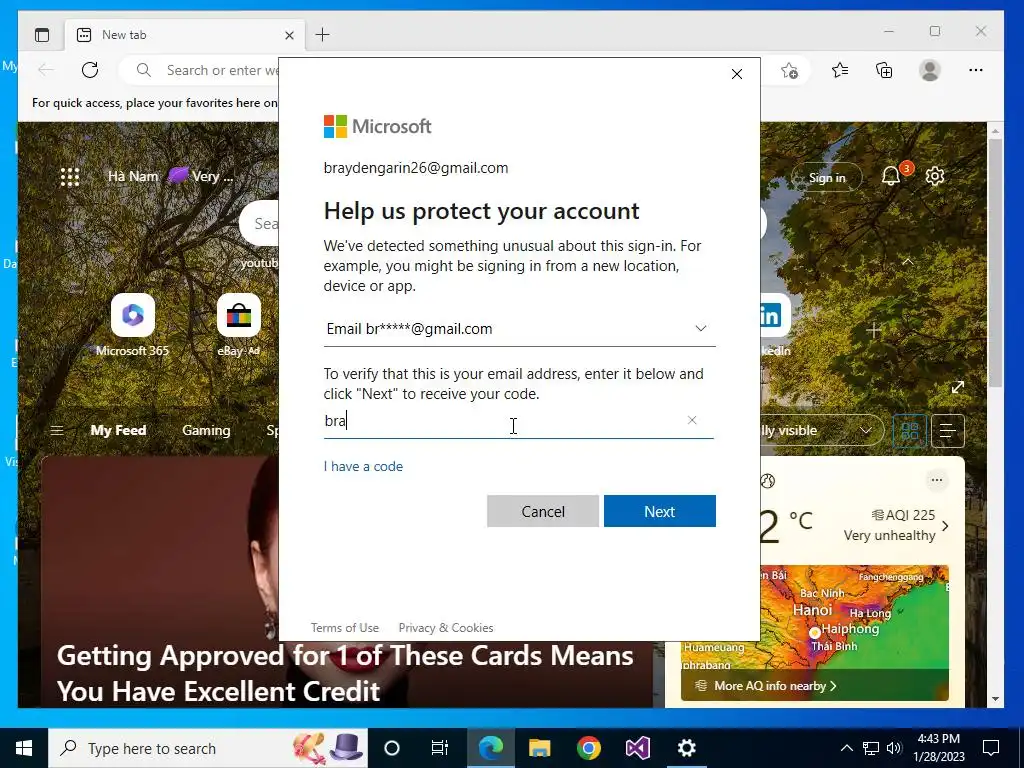The width and height of the screenshot is (1024, 768).
Task: Open feed hamburger menu icon
Action: (x=57, y=430)
